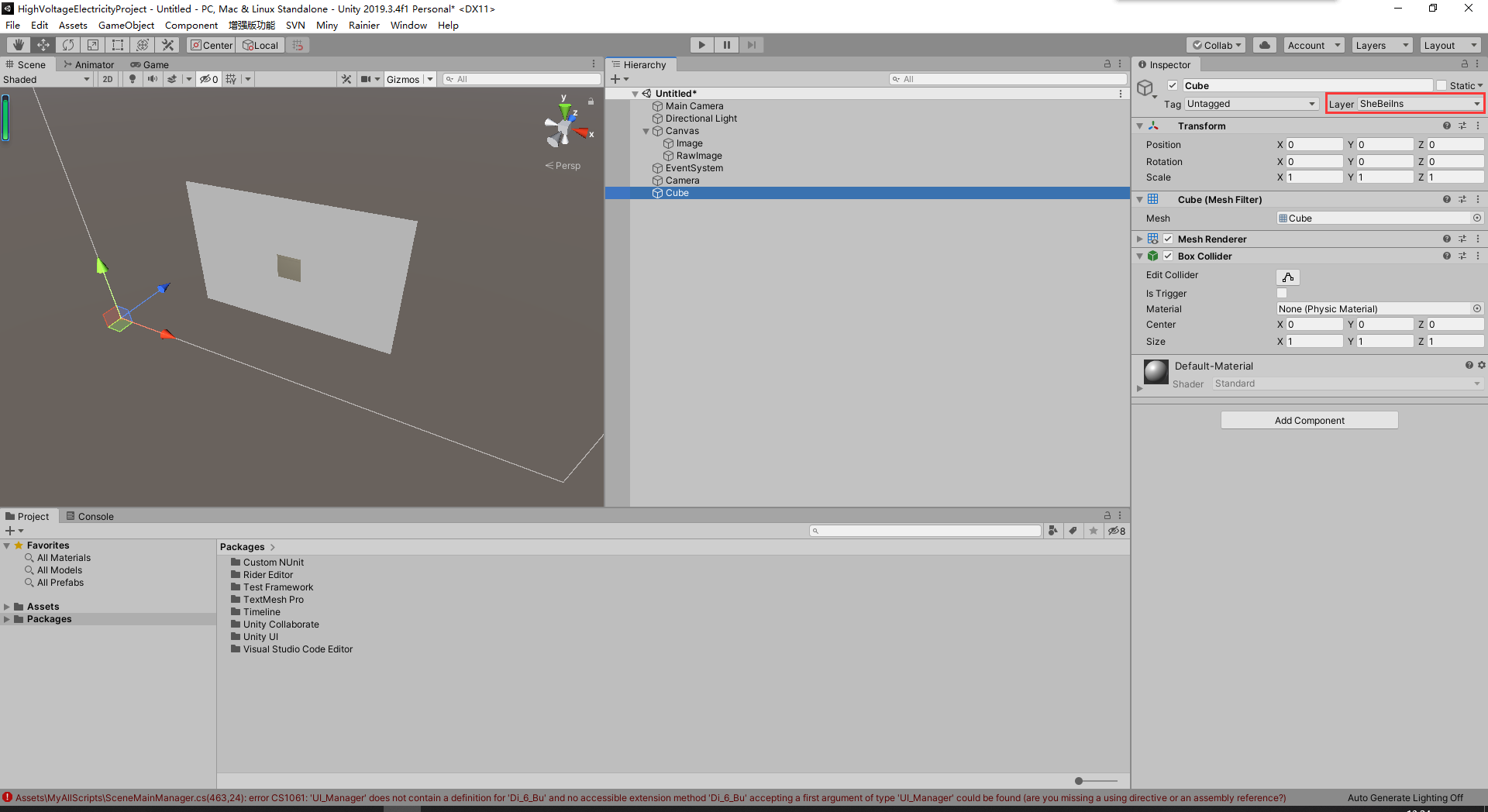Image resolution: width=1488 pixels, height=812 pixels.
Task: Toggle scene audio in Scene toolbar
Action: click(152, 78)
